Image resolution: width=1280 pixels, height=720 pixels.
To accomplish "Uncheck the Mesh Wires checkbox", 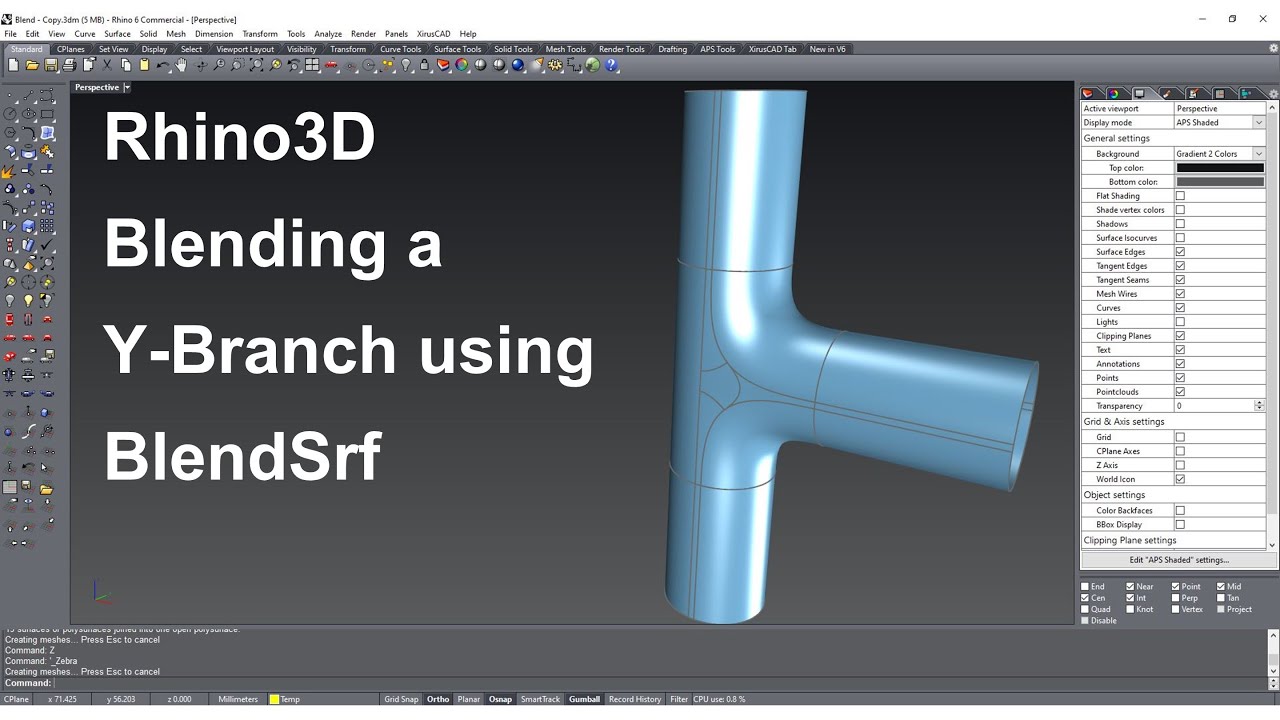I will click(x=1180, y=294).
